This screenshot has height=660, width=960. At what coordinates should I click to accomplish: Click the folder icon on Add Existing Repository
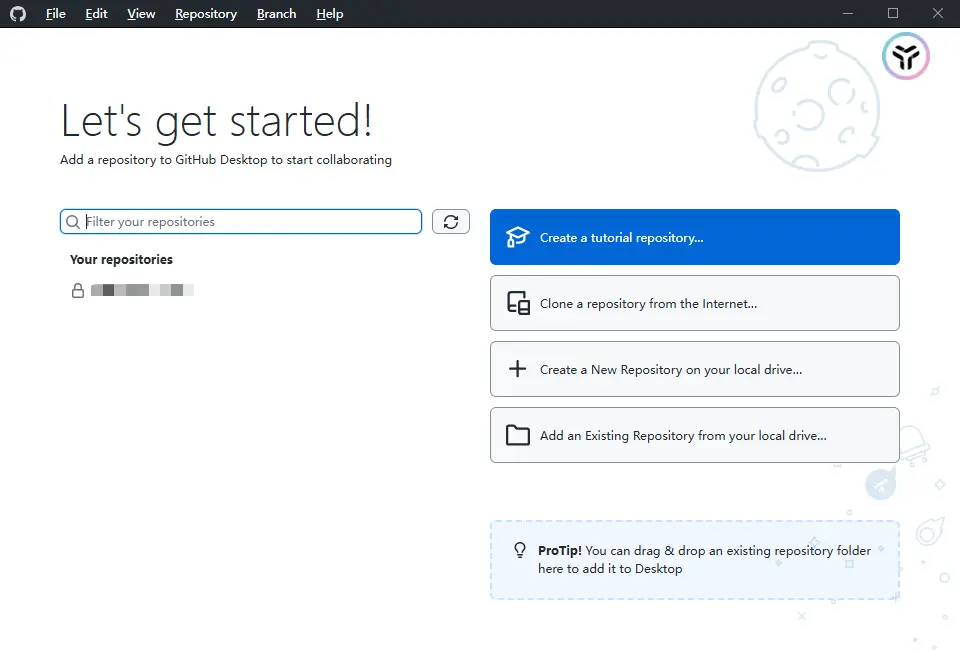(x=517, y=434)
